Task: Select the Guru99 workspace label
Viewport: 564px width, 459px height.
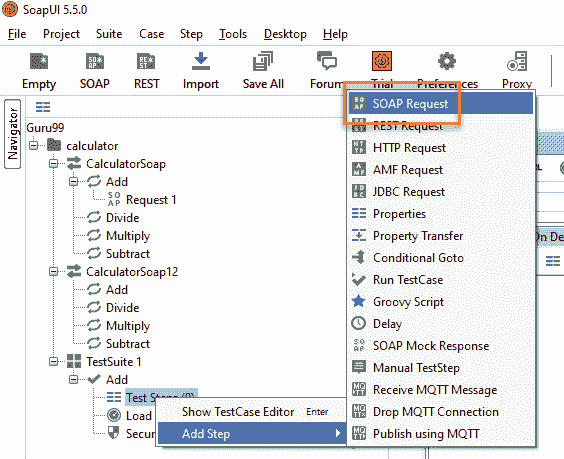Action: pyautogui.click(x=45, y=127)
